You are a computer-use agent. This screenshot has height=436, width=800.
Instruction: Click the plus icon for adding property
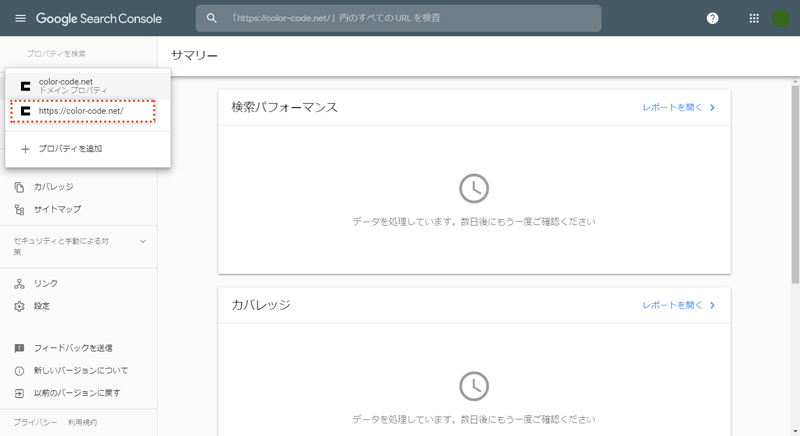point(25,149)
